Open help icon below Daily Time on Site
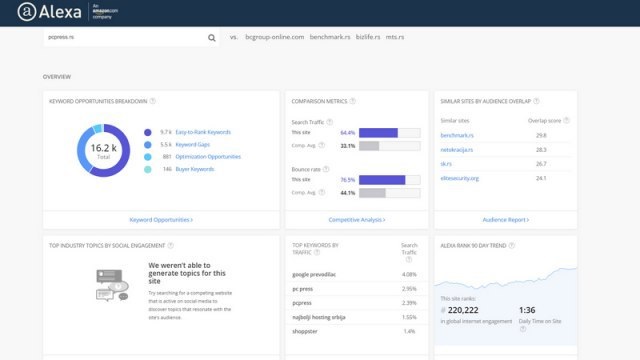 coord(522,329)
